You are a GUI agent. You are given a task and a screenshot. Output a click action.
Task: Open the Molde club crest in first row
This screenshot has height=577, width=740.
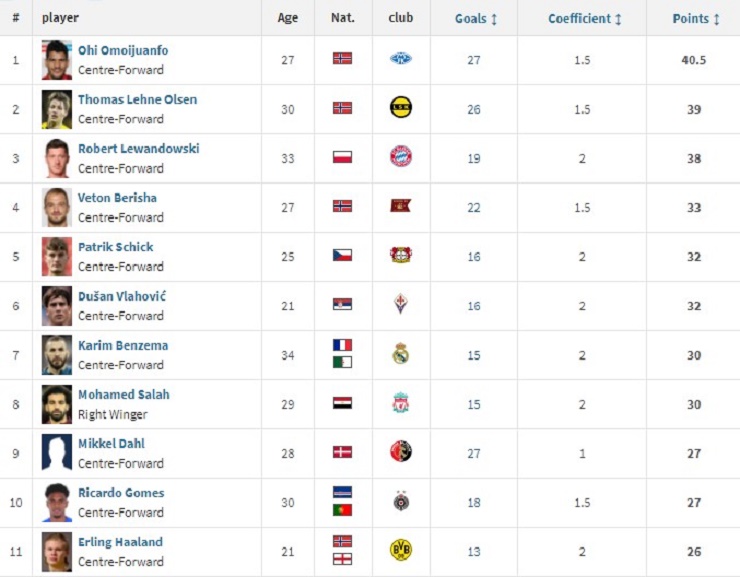[401, 59]
